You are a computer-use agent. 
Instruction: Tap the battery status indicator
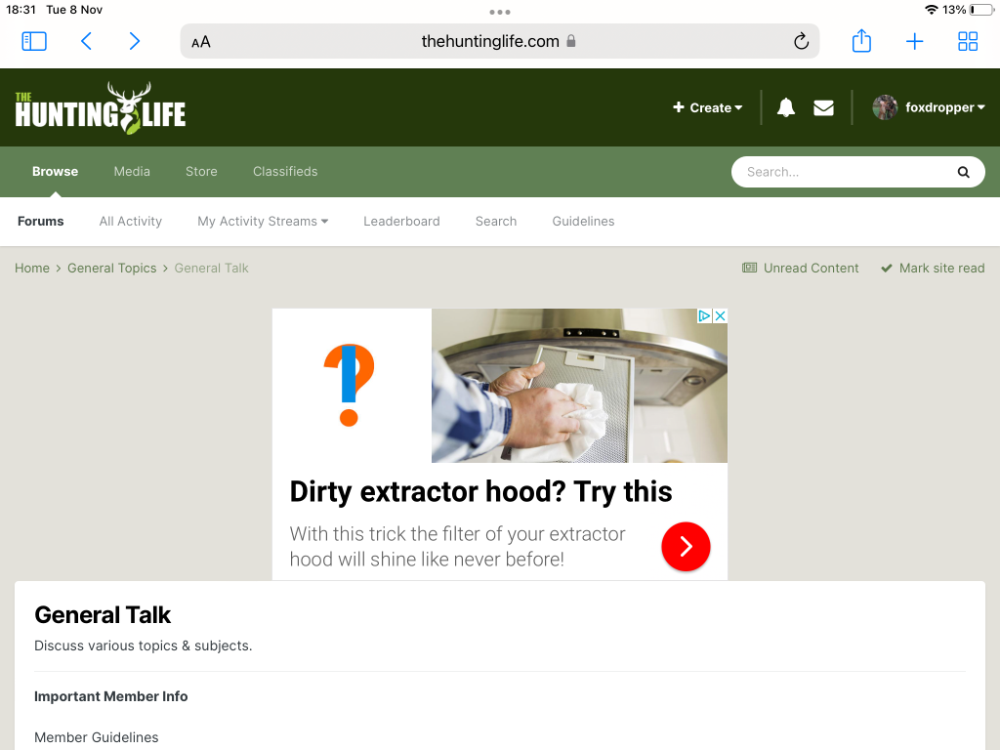982,10
